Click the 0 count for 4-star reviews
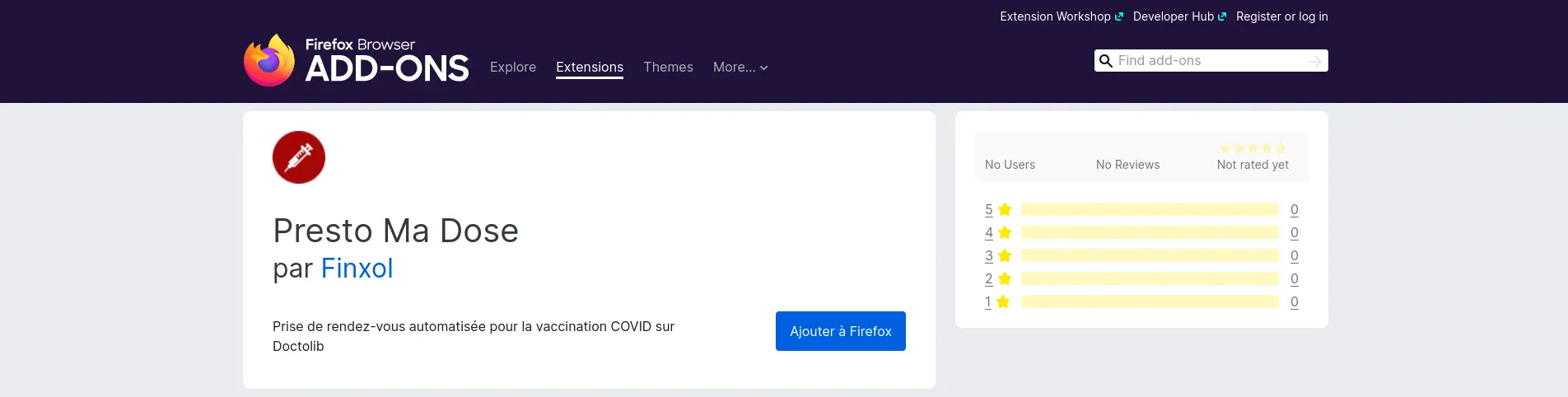This screenshot has height=397, width=1568. pos(1295,232)
